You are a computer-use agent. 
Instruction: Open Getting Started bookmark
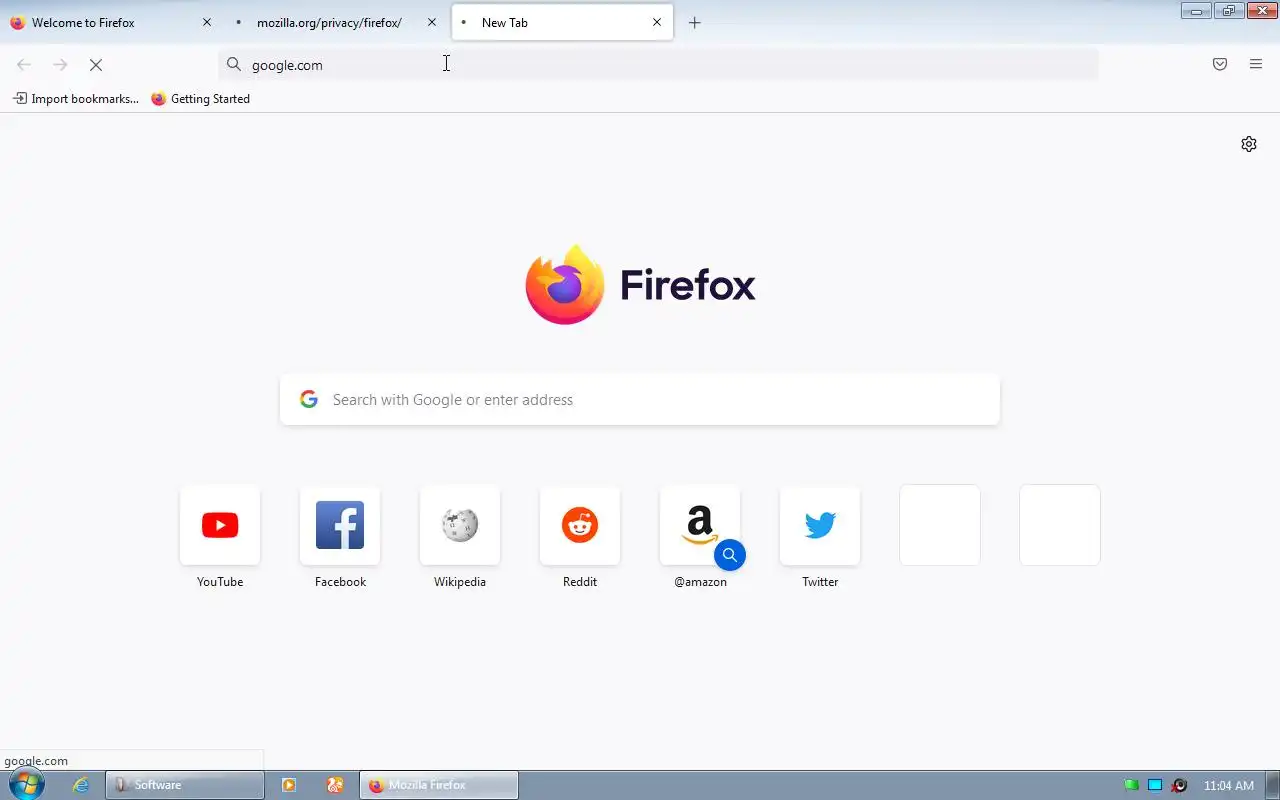click(x=201, y=99)
